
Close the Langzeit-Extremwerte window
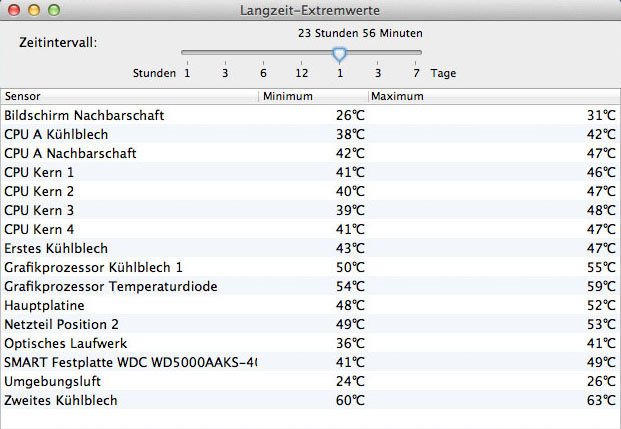[x=14, y=10]
